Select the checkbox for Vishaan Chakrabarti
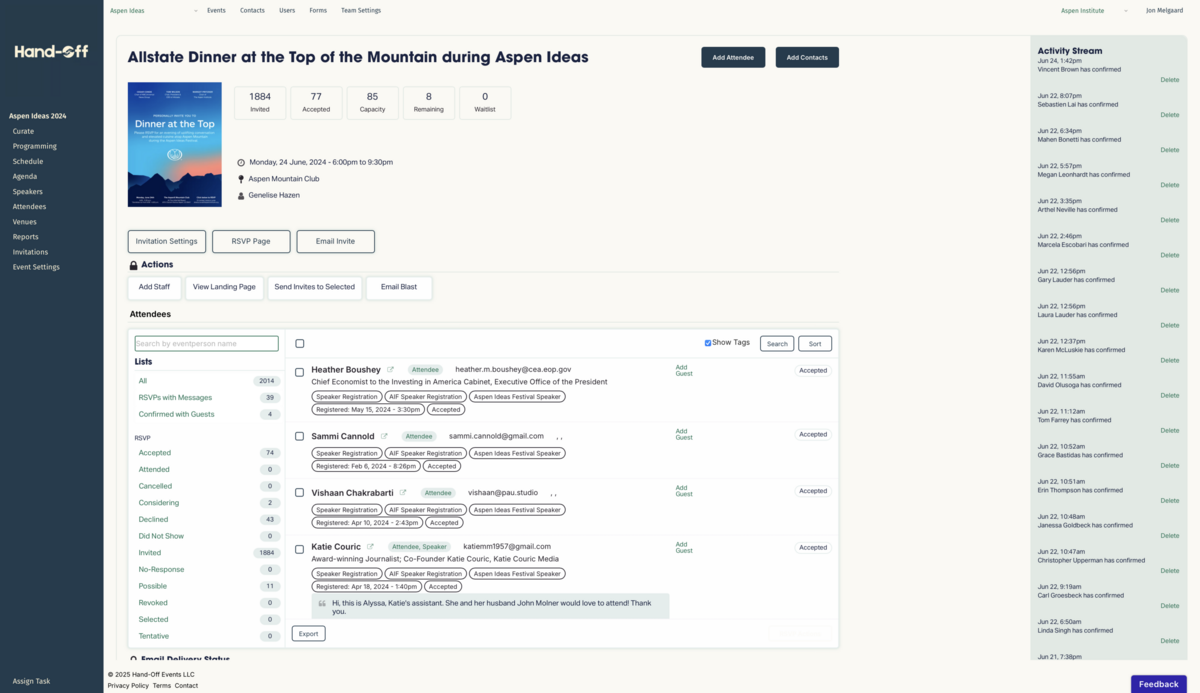Image resolution: width=1200 pixels, height=693 pixels. [x=300, y=492]
